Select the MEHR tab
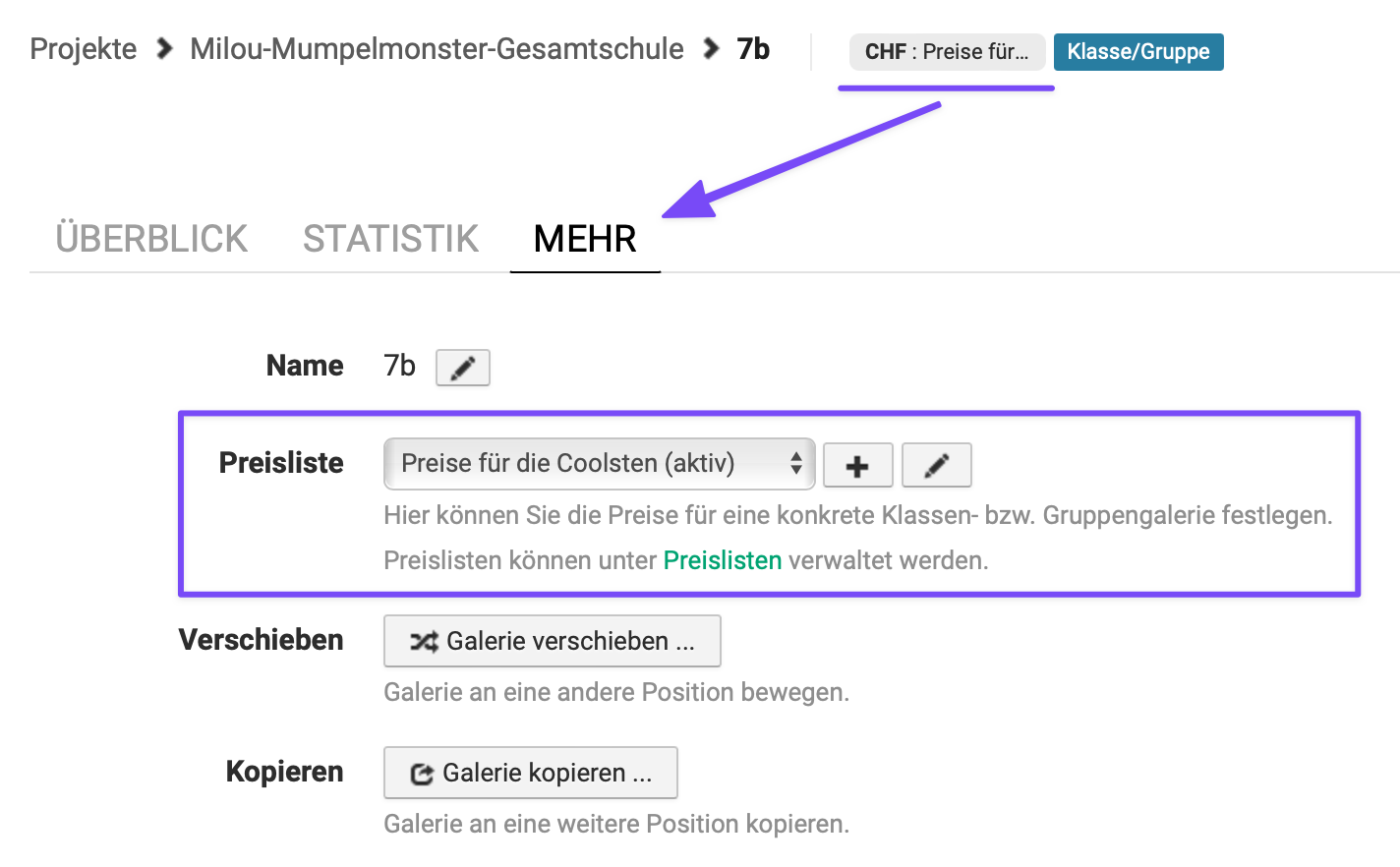 (585, 239)
